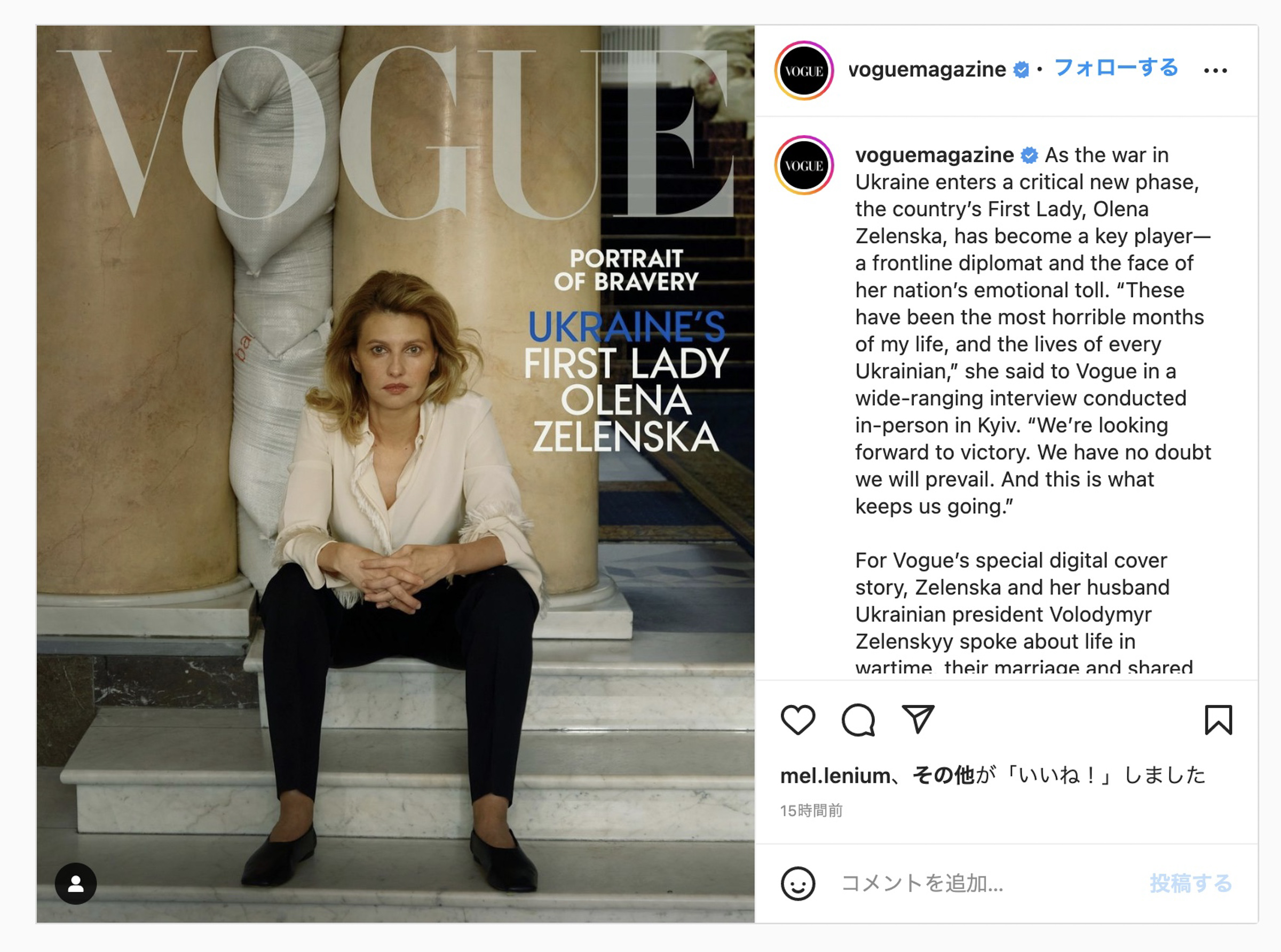Show tagged people on photo

click(x=75, y=883)
